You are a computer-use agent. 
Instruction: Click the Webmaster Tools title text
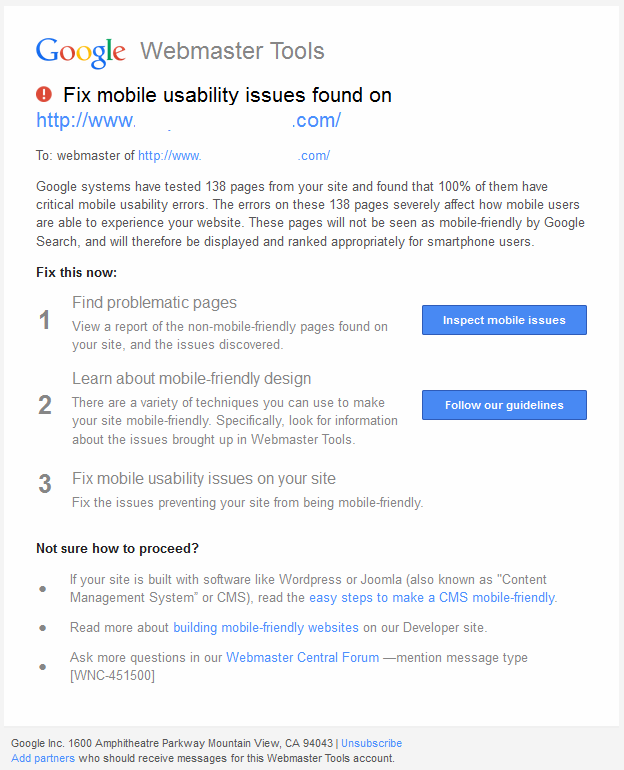[x=232, y=51]
